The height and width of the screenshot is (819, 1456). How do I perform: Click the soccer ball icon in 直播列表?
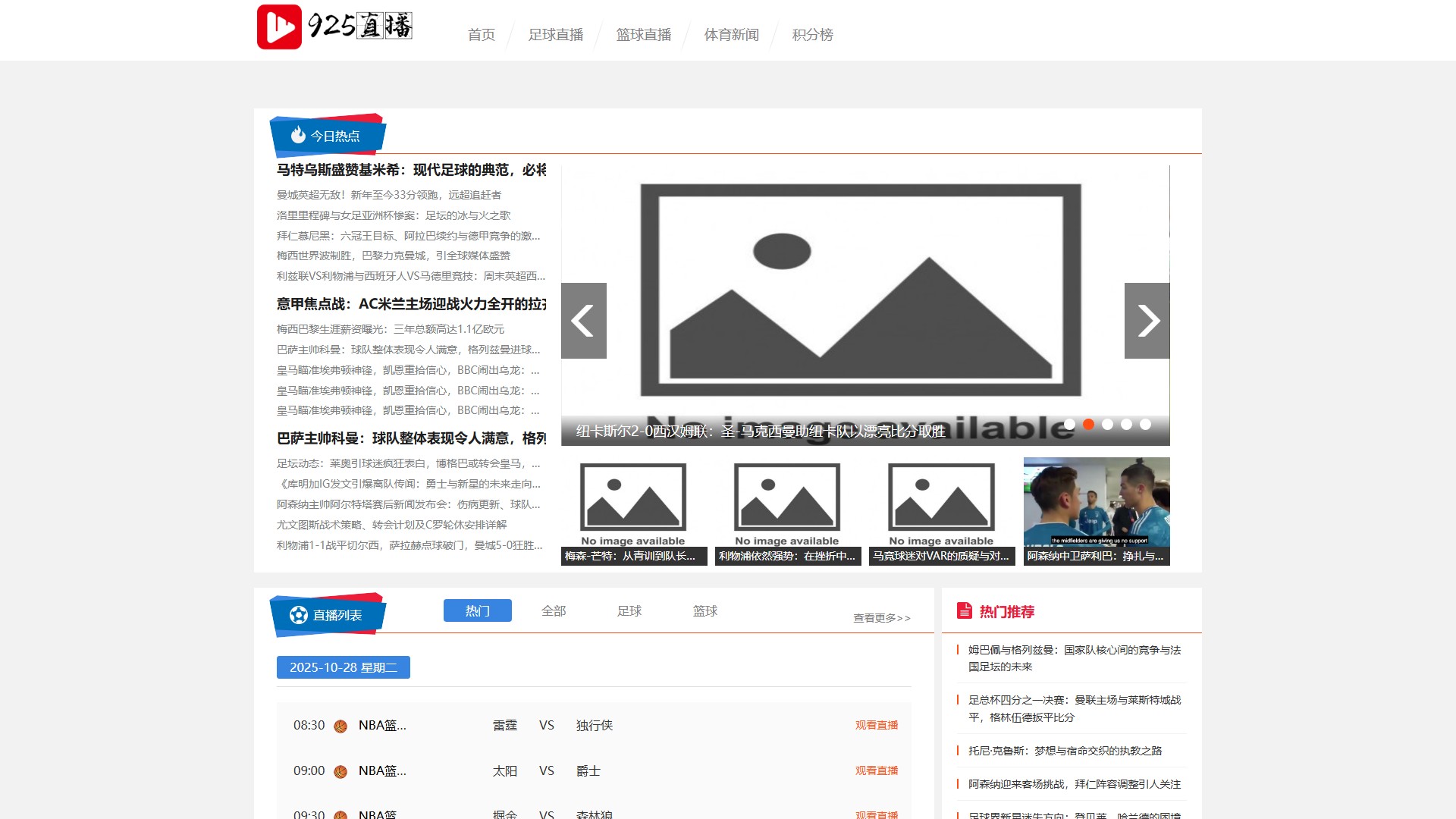click(299, 615)
